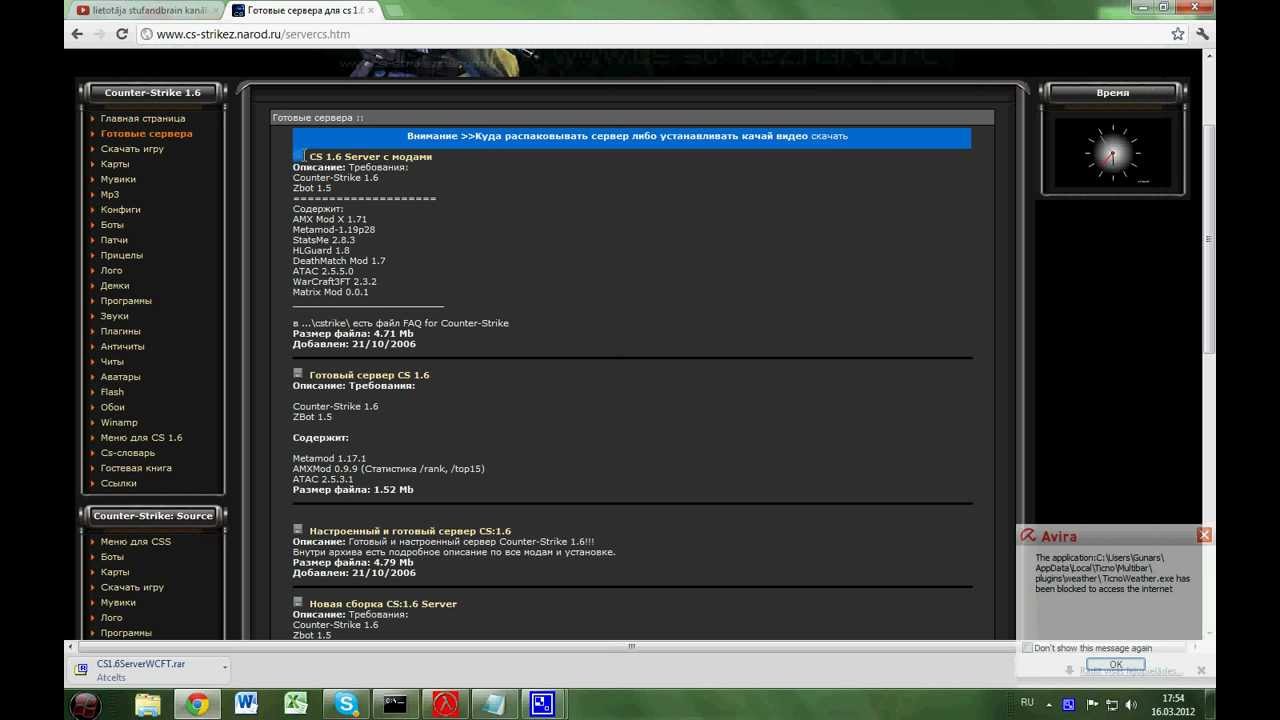The height and width of the screenshot is (720, 1280).
Task: Confirm Avira alert with OK button
Action: click(x=1115, y=665)
